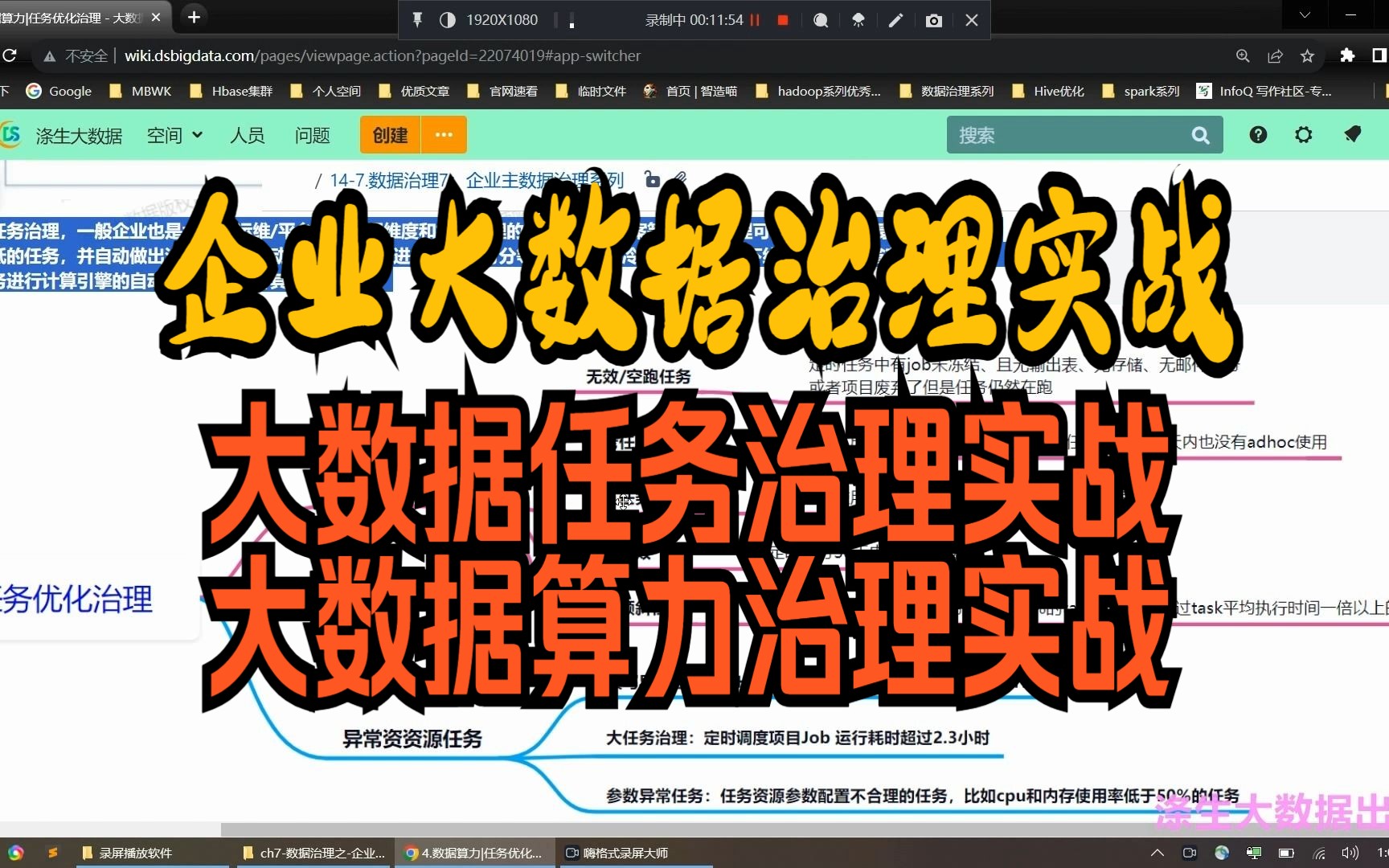Click the network Wi-Fi tray icon

click(1318, 853)
